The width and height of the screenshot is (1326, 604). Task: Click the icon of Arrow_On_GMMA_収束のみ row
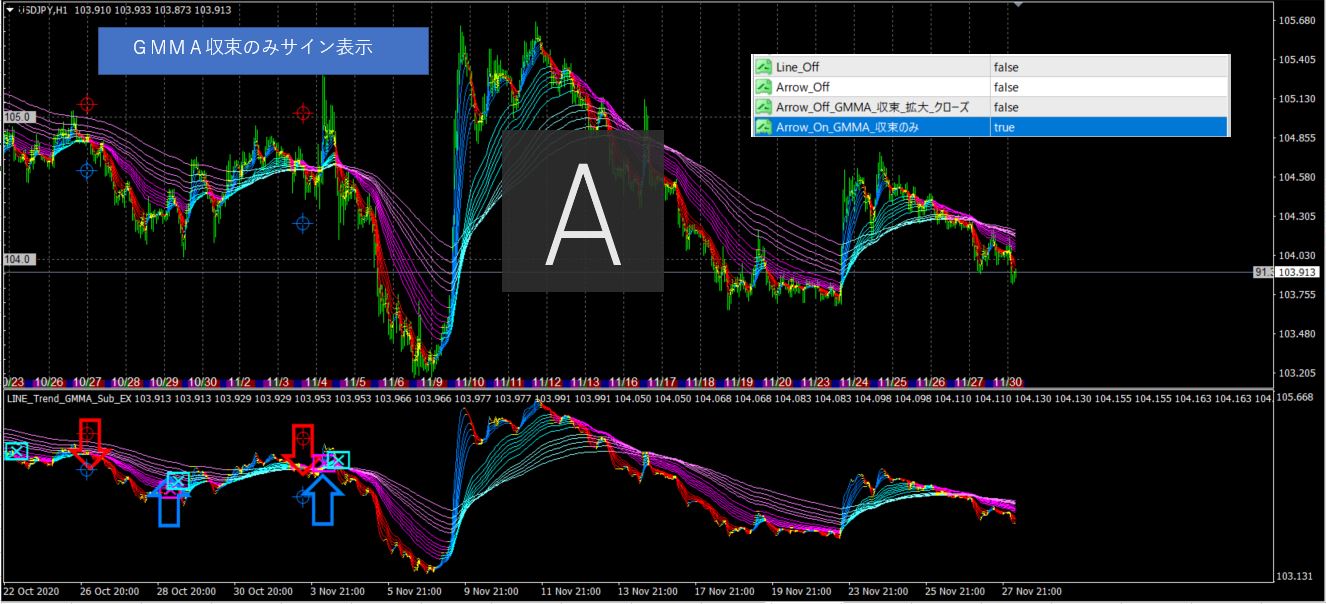click(x=764, y=127)
